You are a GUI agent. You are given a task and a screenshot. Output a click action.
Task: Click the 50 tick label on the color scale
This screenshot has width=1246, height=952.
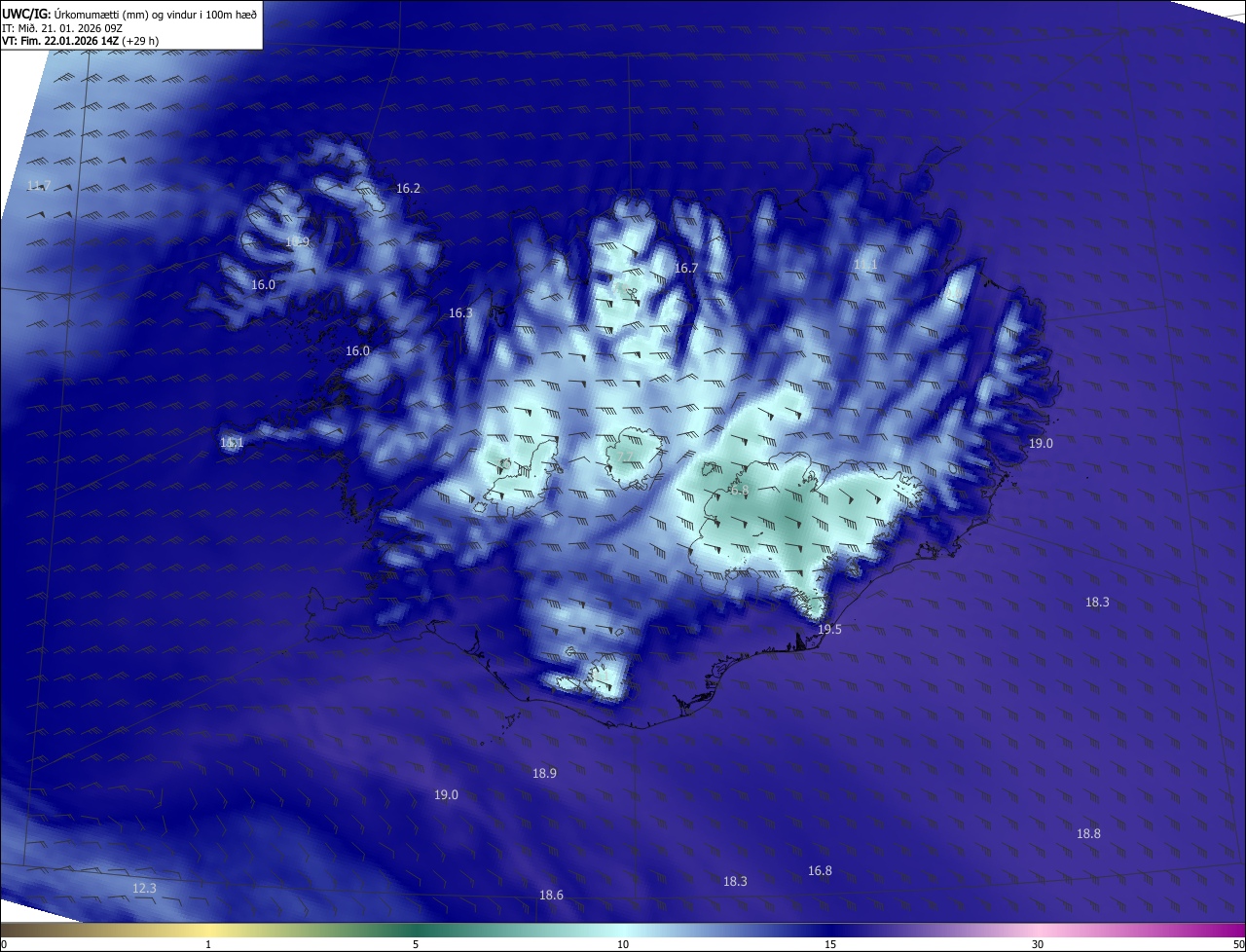click(x=1238, y=944)
